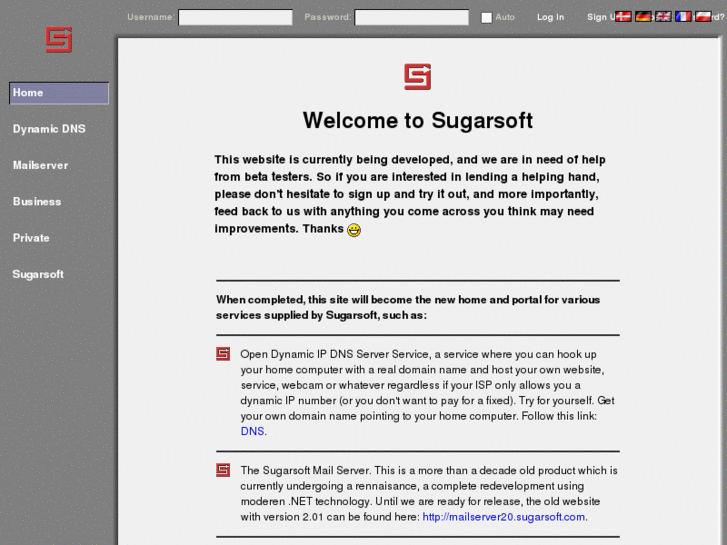The width and height of the screenshot is (727, 545).
Task: Click the Log In button
Action: pos(550,17)
